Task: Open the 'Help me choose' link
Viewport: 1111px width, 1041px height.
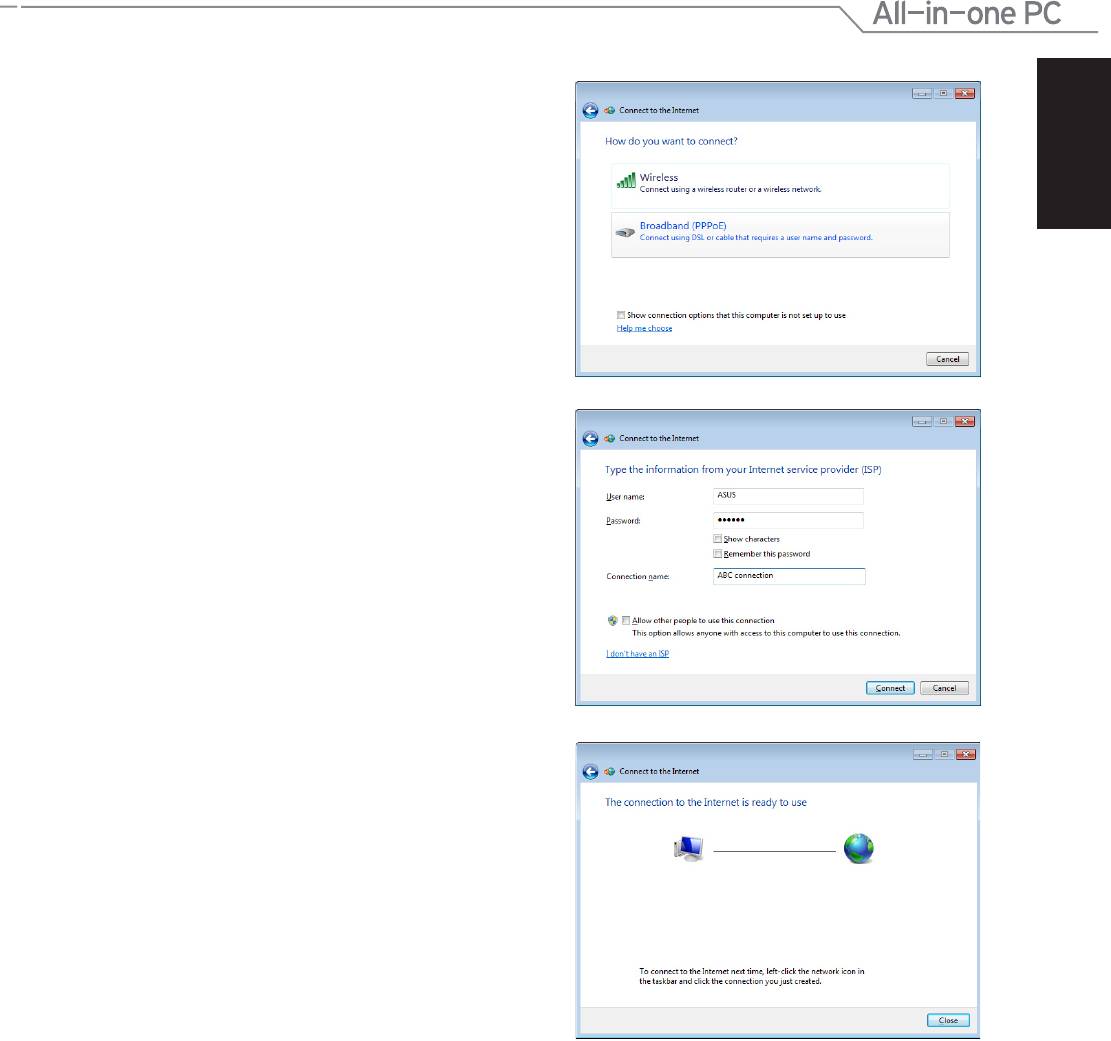Action: [644, 328]
